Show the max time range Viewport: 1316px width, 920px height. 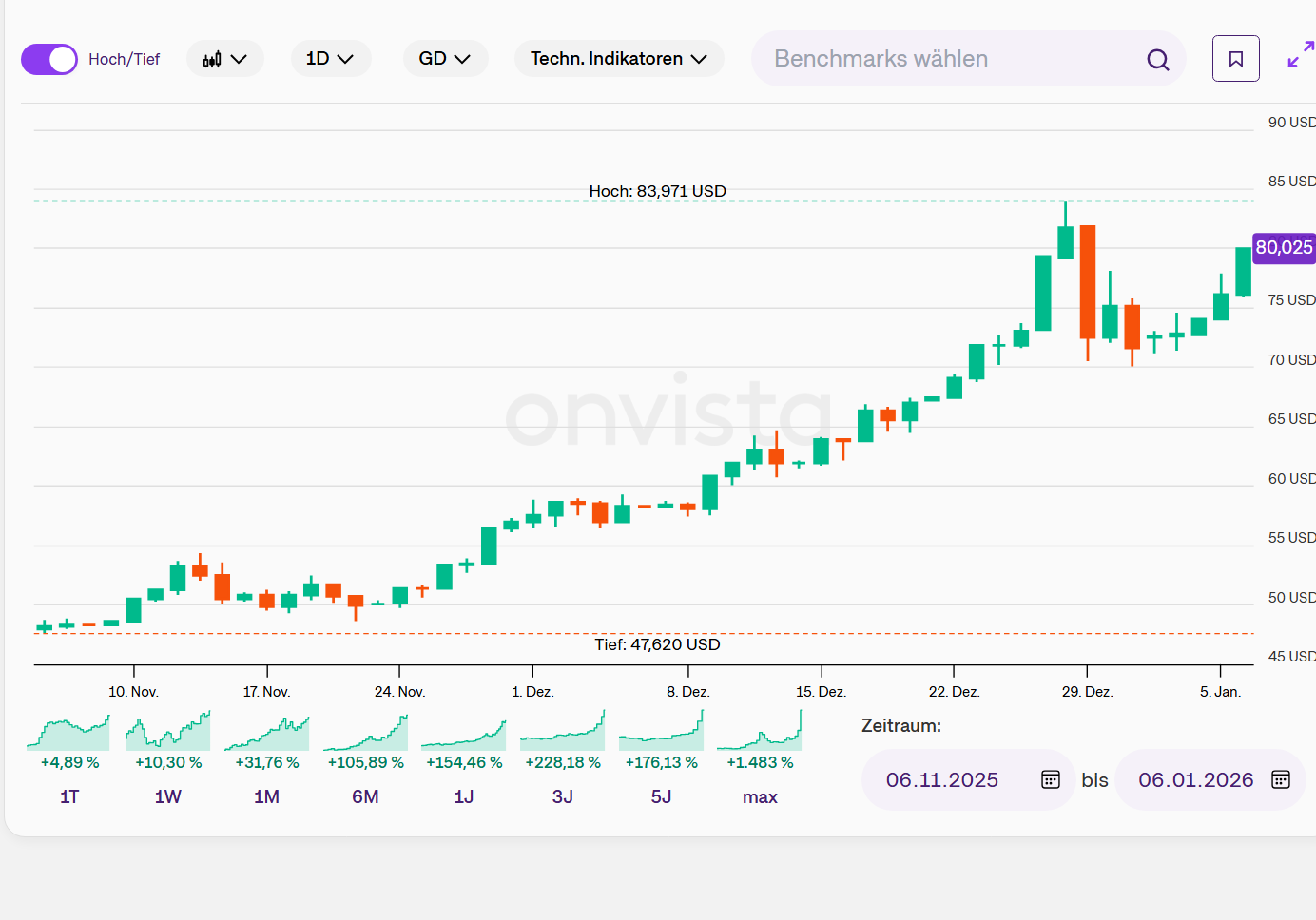[760, 796]
